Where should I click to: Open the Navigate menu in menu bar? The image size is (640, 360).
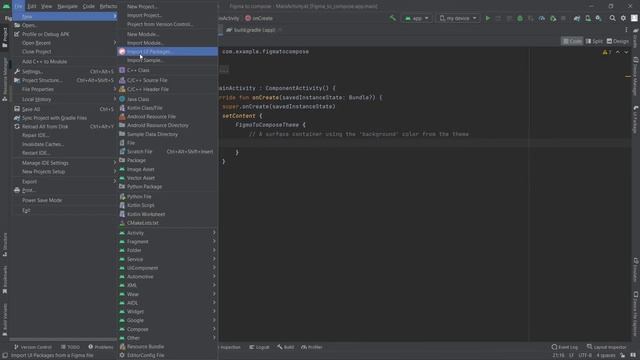(x=67, y=6)
